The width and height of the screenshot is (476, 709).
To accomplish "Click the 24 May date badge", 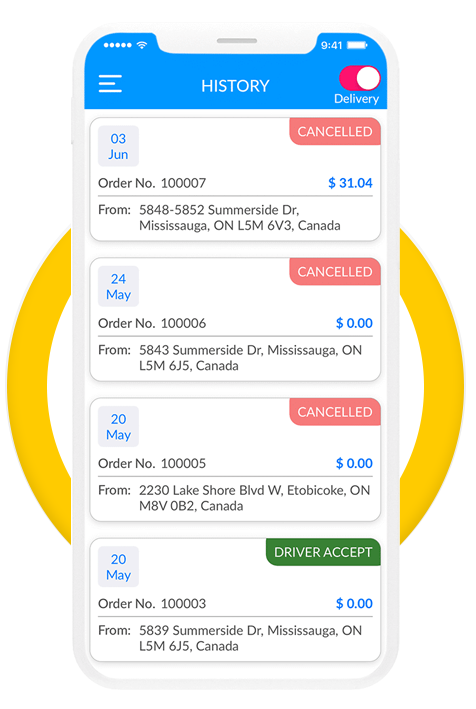I will click(x=118, y=286).
